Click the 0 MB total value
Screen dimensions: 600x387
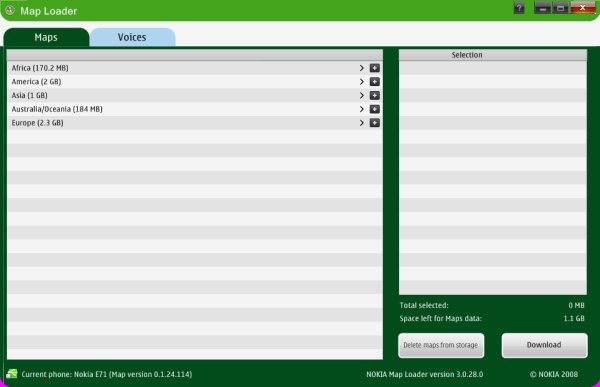576,305
